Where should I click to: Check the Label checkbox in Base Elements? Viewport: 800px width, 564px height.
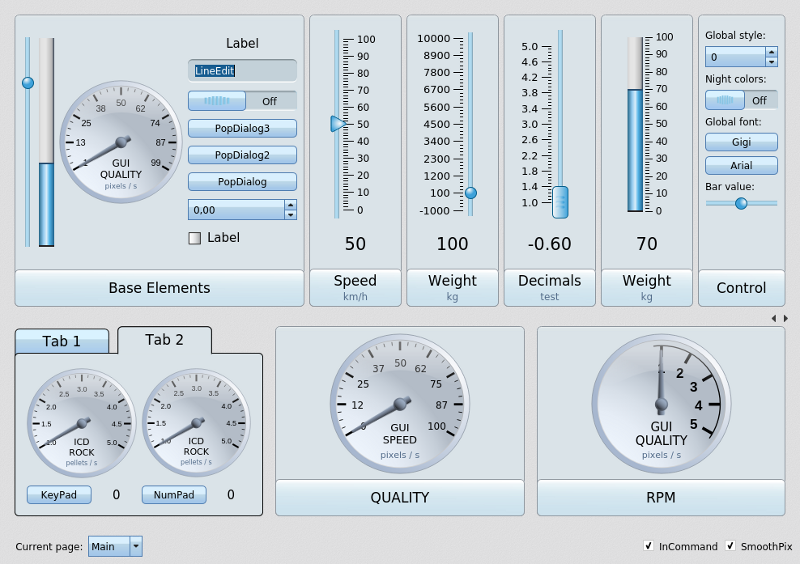[x=195, y=238]
